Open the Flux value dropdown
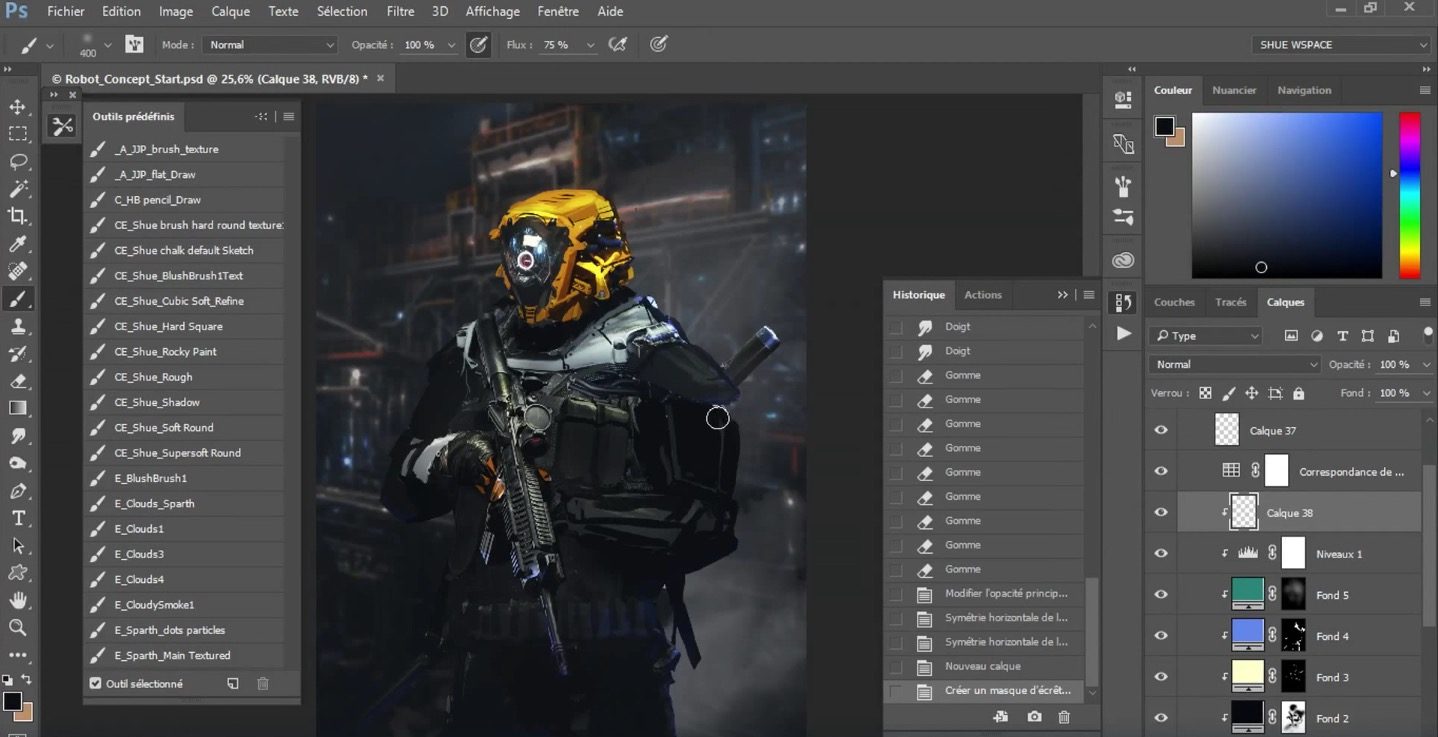Screen dimensions: 1438x737 click(x=590, y=45)
